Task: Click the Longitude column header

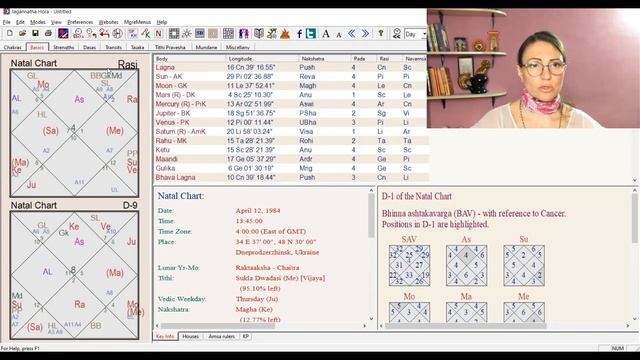Action: click(x=262, y=59)
